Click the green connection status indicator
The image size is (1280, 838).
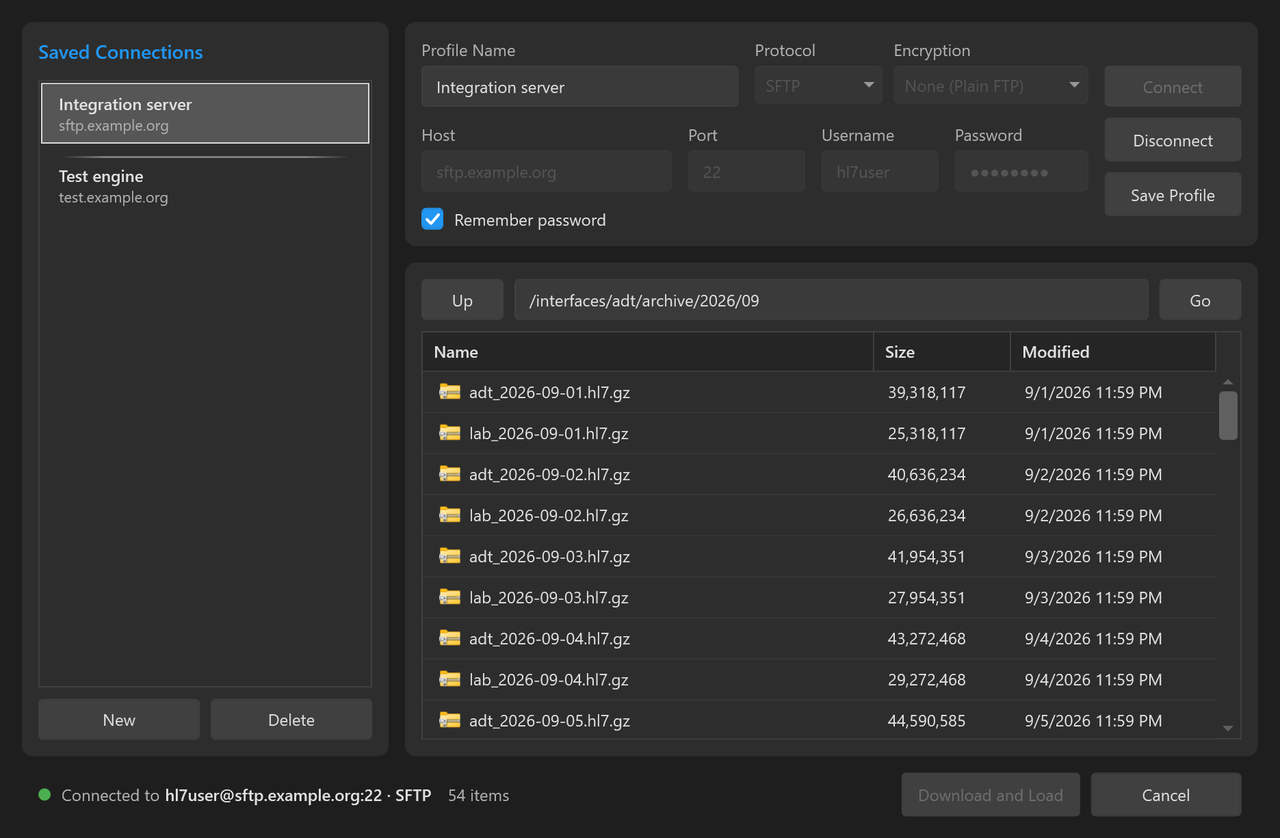point(44,795)
